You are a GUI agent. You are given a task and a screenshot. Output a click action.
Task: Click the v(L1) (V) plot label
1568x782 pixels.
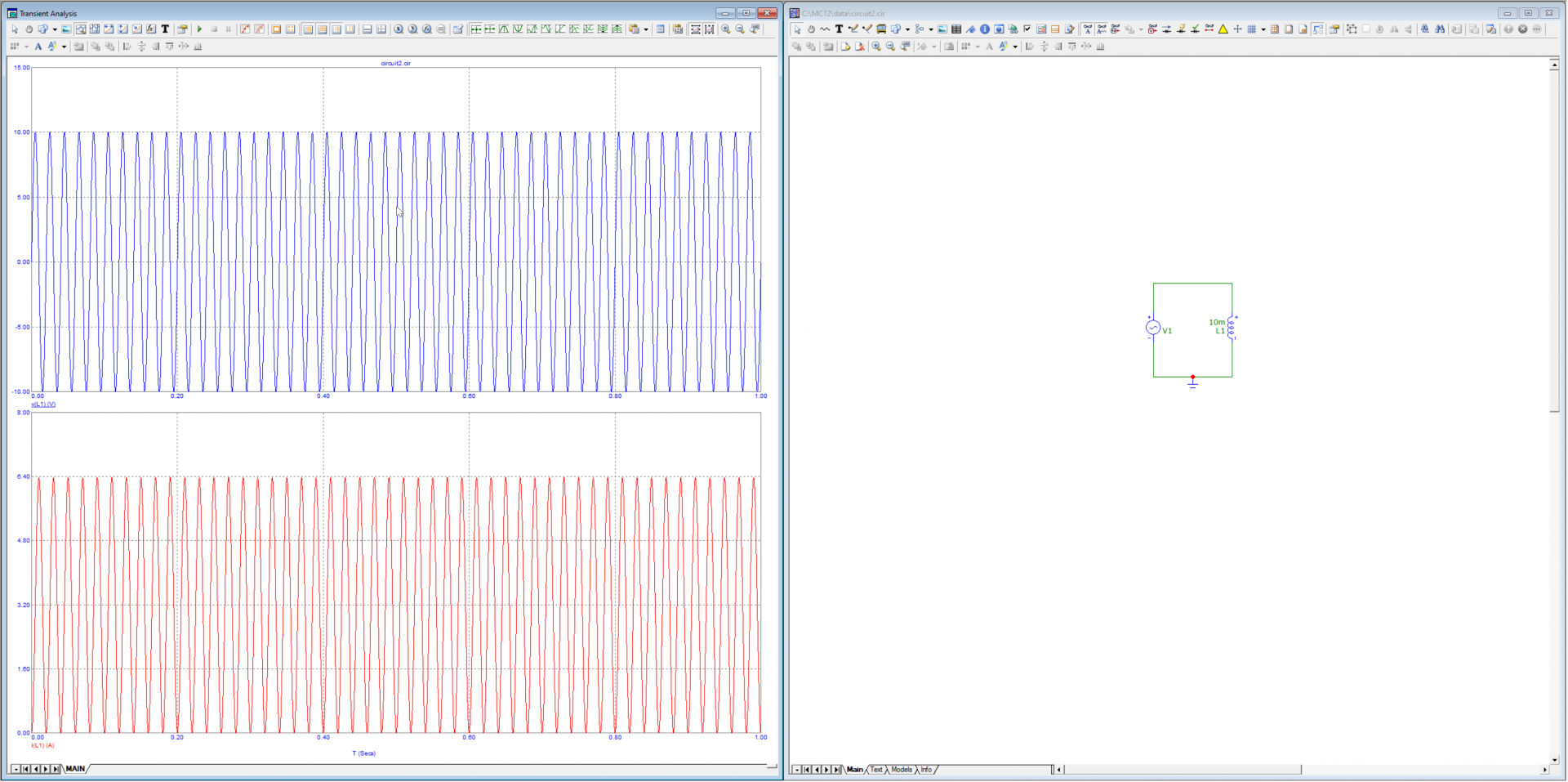43,404
